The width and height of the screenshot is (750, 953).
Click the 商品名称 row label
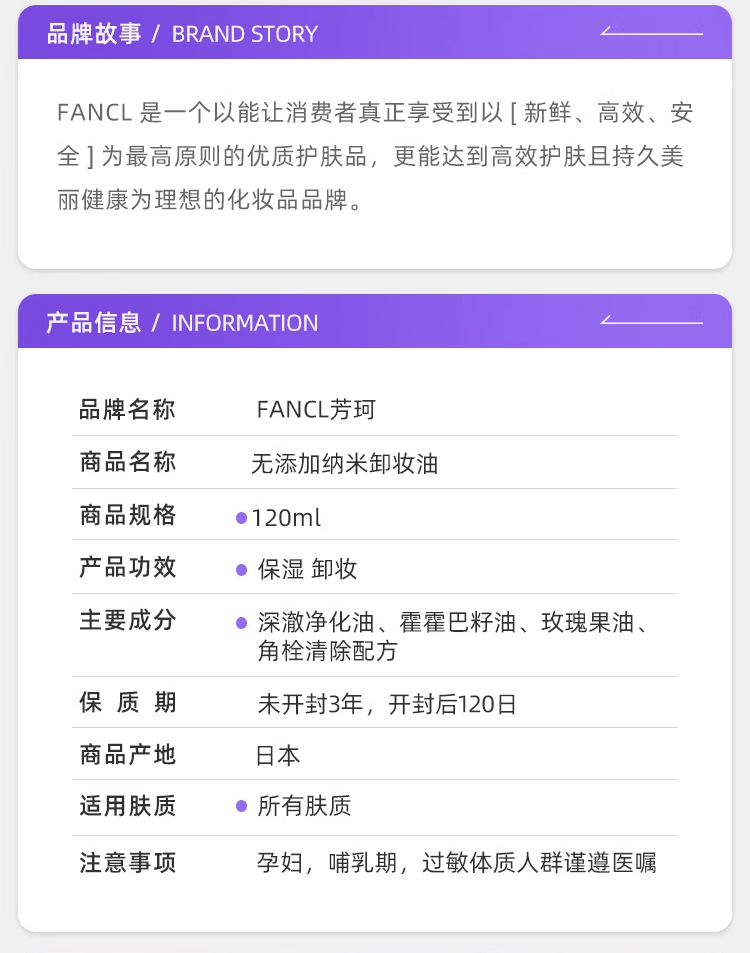[128, 463]
